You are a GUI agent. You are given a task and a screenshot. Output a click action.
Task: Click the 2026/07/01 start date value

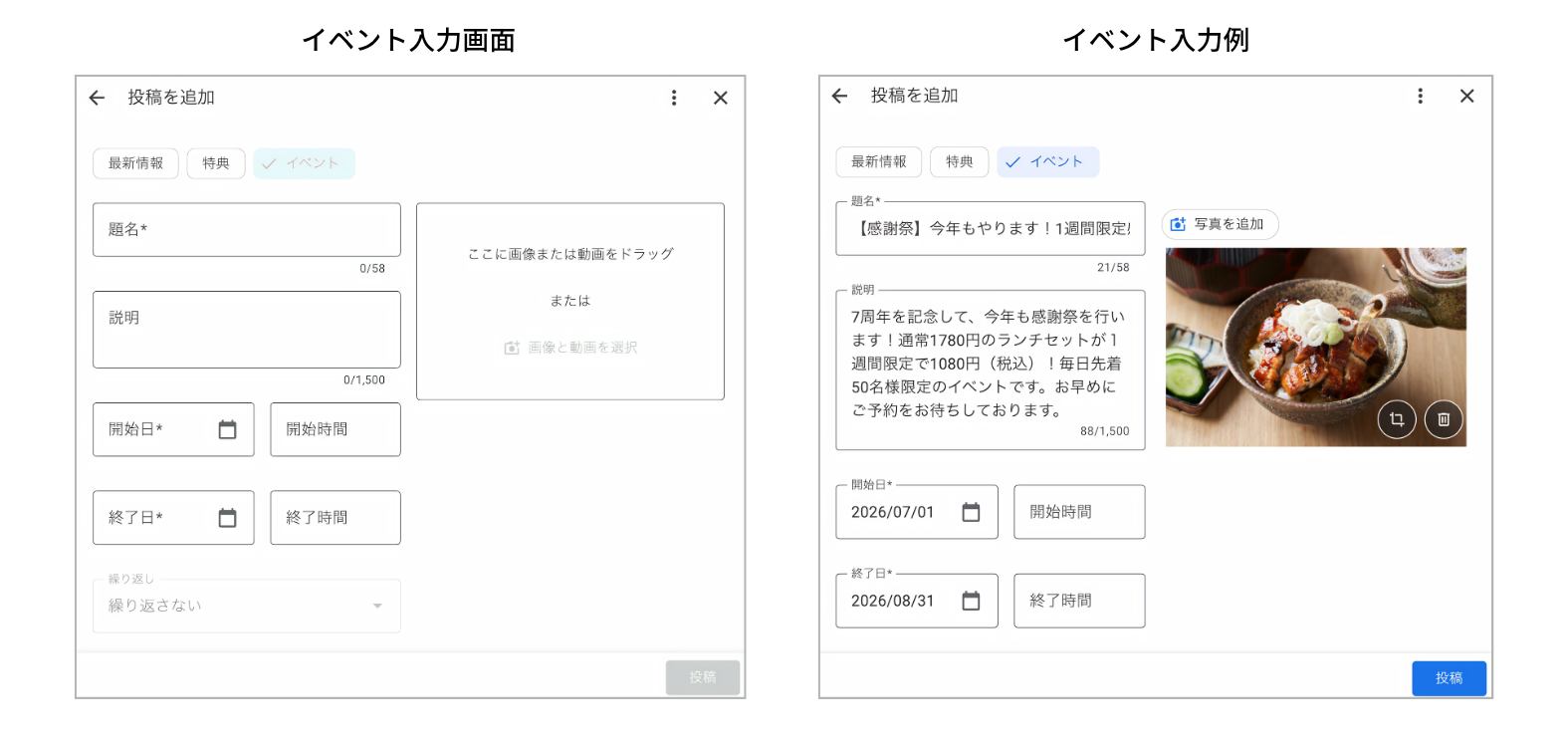pyautogui.click(x=892, y=512)
